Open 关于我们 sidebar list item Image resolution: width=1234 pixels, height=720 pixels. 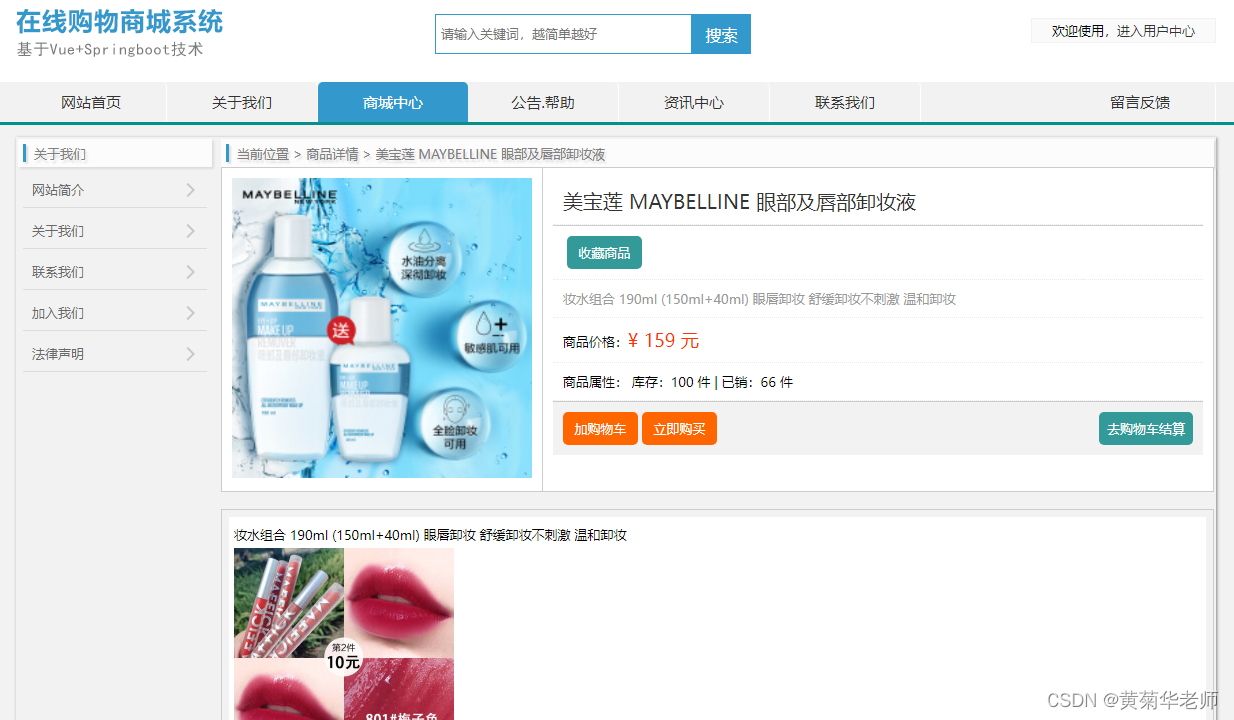coord(114,231)
